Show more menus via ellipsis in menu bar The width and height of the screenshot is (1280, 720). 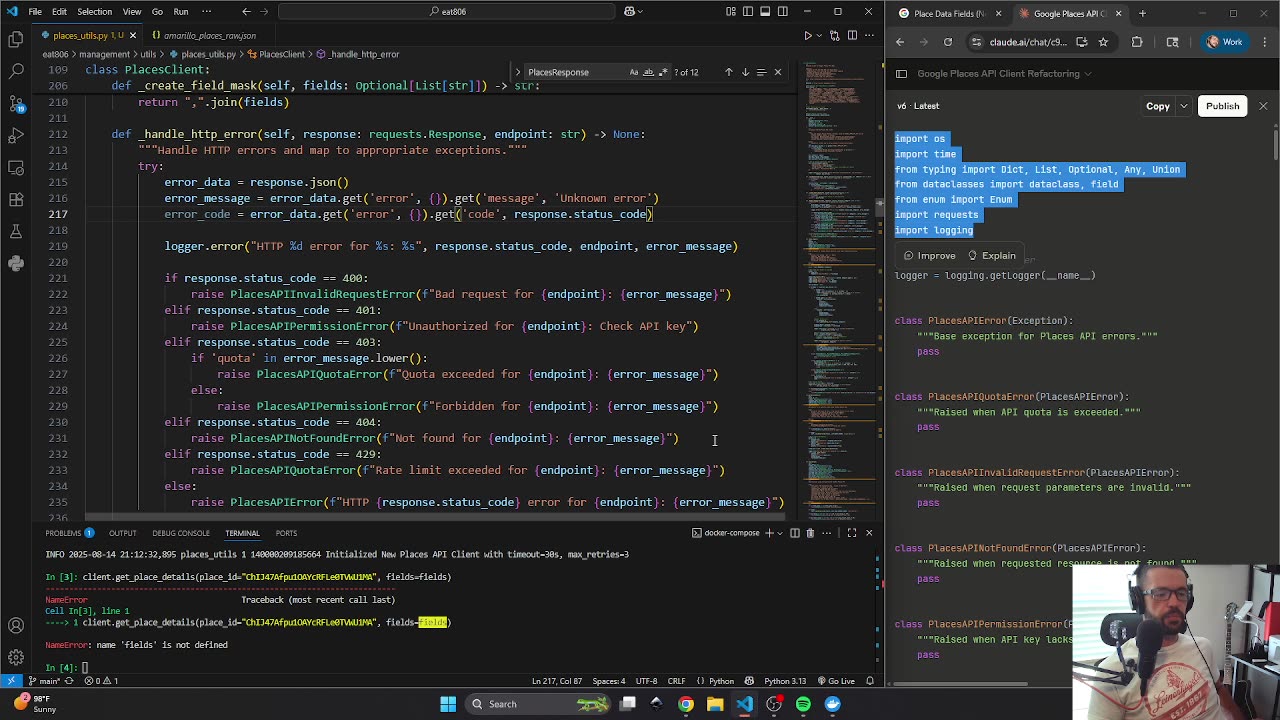click(x=208, y=11)
